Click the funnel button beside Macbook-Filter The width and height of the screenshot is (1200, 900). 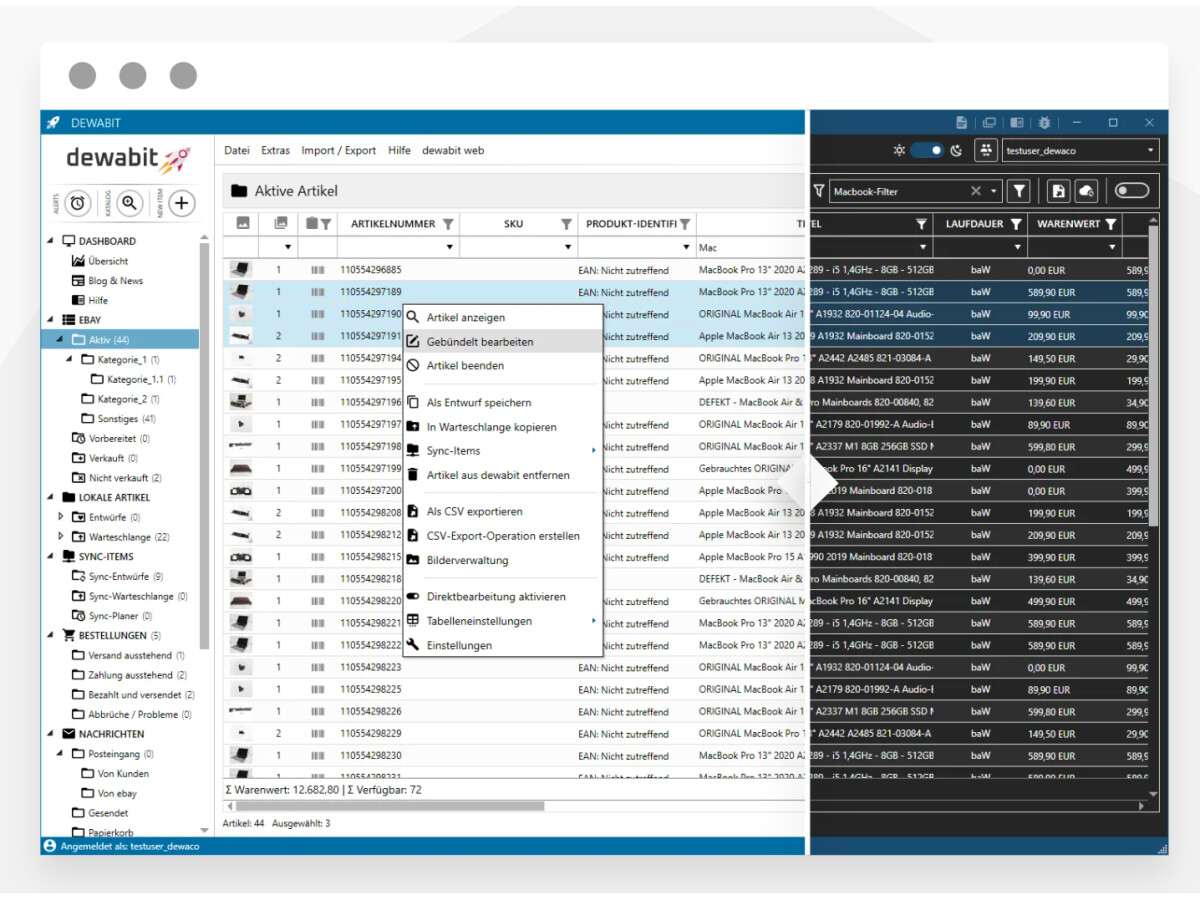tap(1018, 191)
